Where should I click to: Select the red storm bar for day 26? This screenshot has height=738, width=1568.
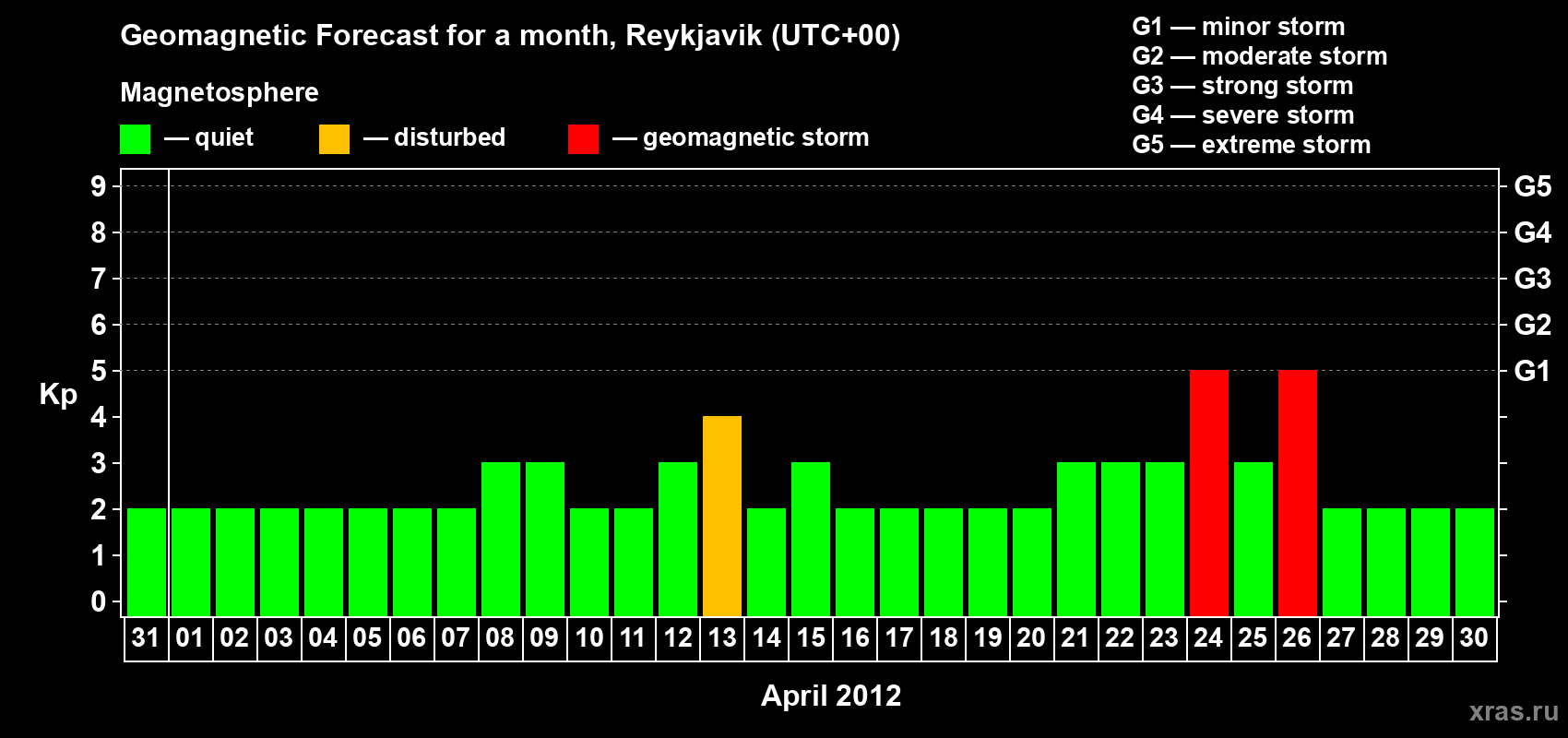click(1298, 493)
